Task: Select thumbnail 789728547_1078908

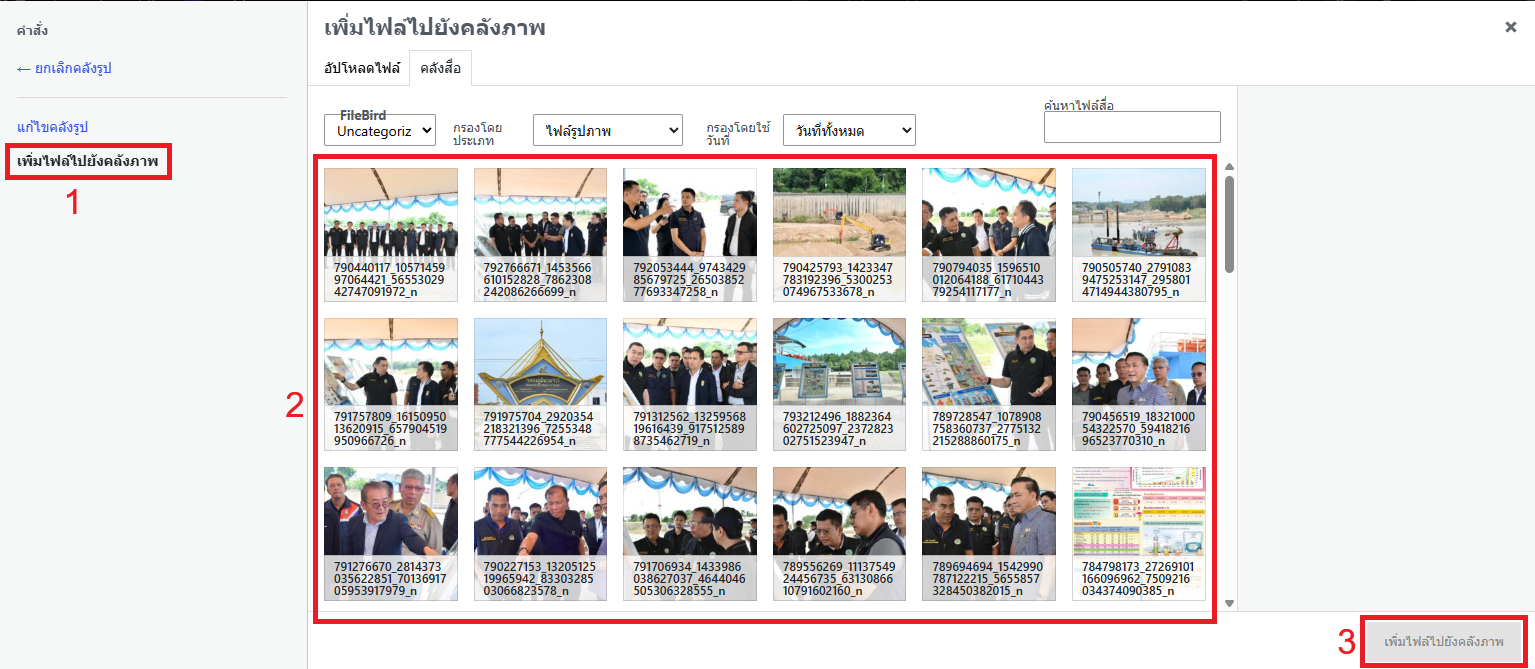Action: pyautogui.click(x=989, y=384)
